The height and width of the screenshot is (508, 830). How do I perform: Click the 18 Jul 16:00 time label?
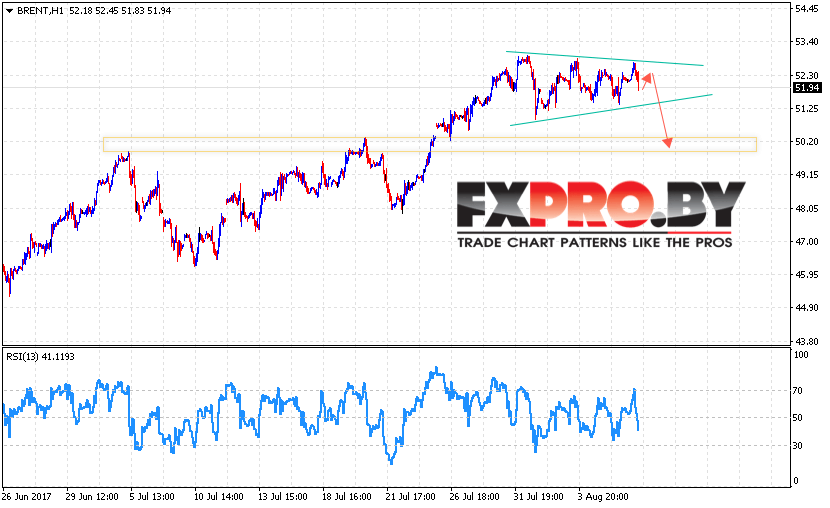pyautogui.click(x=347, y=497)
